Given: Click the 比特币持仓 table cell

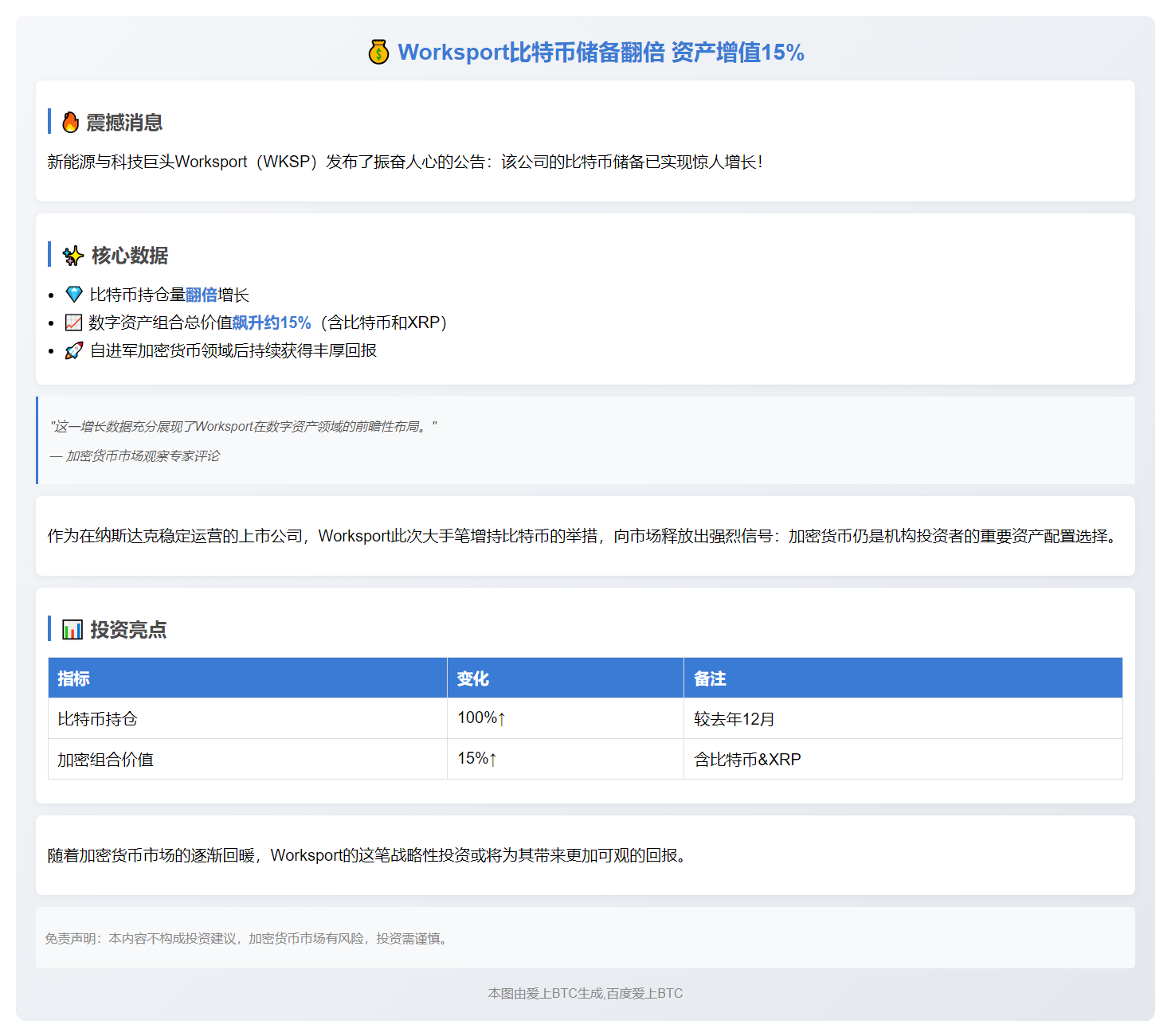Looking at the screenshot, I should pyautogui.click(x=248, y=718).
